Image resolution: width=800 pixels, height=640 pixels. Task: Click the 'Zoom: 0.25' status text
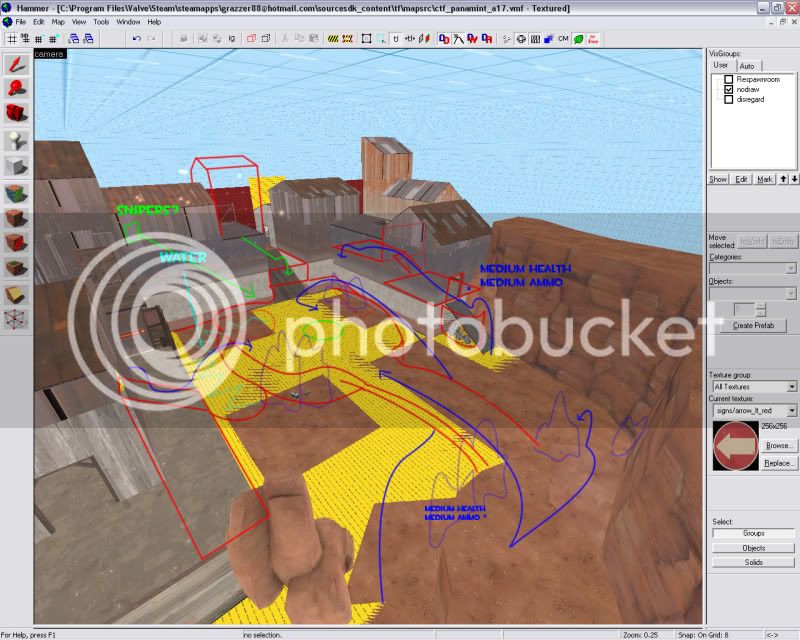pos(640,635)
